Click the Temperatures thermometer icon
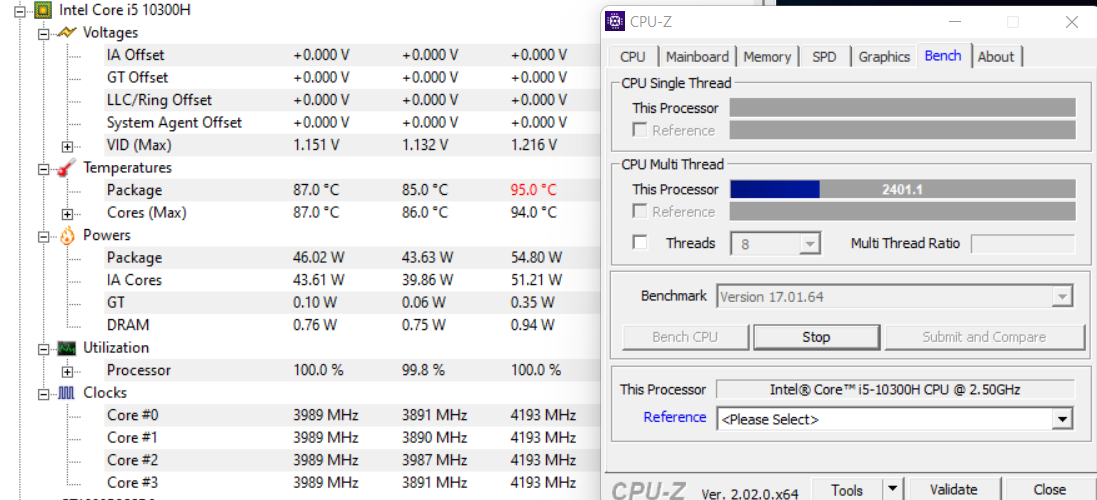This screenshot has width=1097, height=500. (67, 167)
